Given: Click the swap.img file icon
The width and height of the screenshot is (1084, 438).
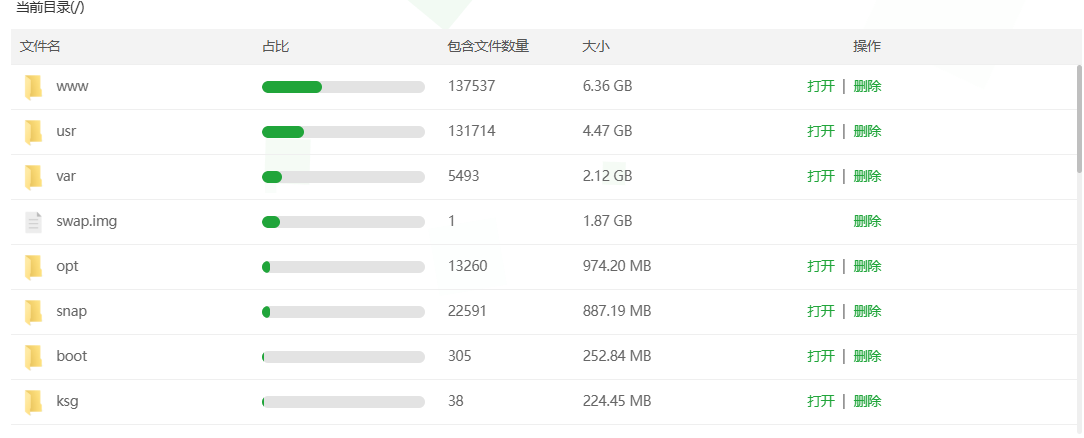Looking at the screenshot, I should pos(33,222).
